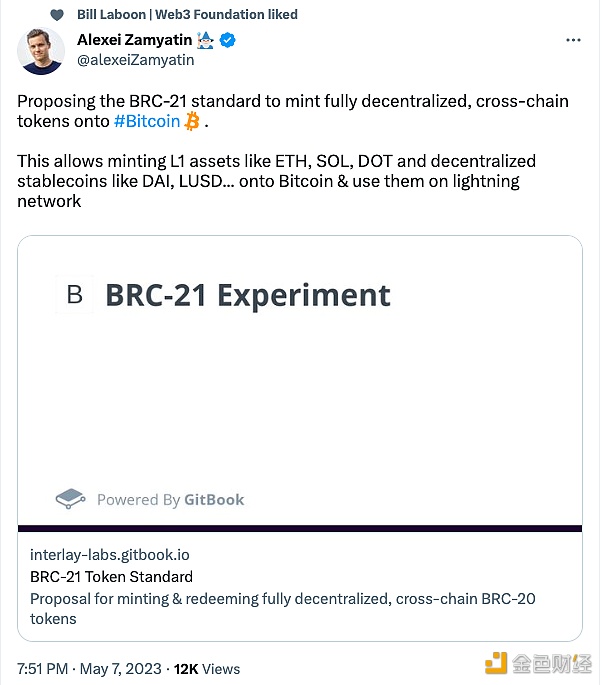Open the BRC-21 Token Standard title link
Screen dimensions: 603x685
111,577
